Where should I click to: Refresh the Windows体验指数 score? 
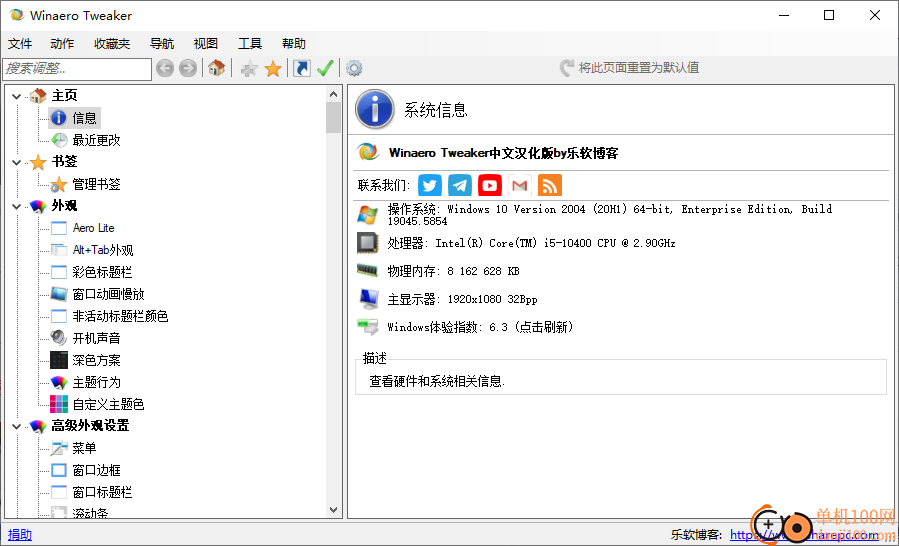tap(480, 327)
